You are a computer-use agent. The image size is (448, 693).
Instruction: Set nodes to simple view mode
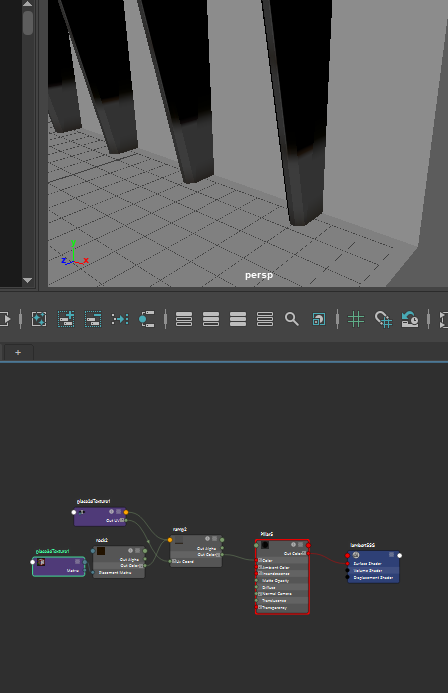pyautogui.click(x=184, y=319)
